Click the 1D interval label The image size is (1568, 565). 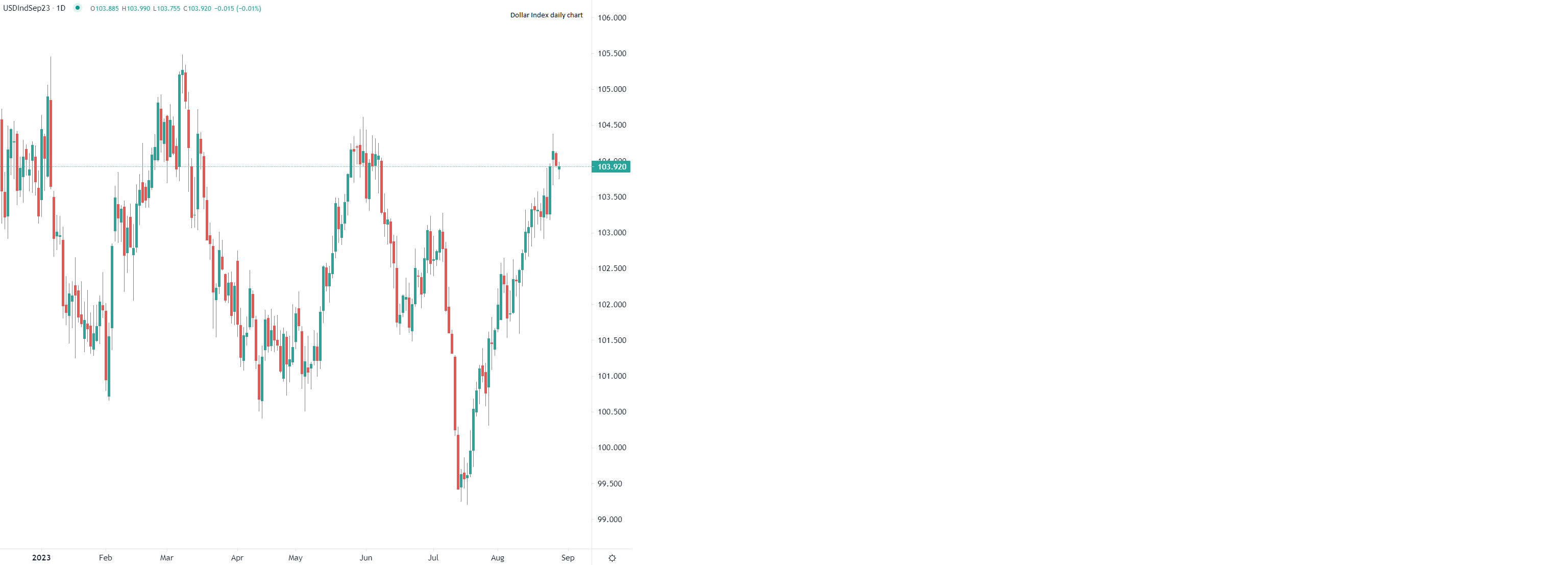coord(61,9)
